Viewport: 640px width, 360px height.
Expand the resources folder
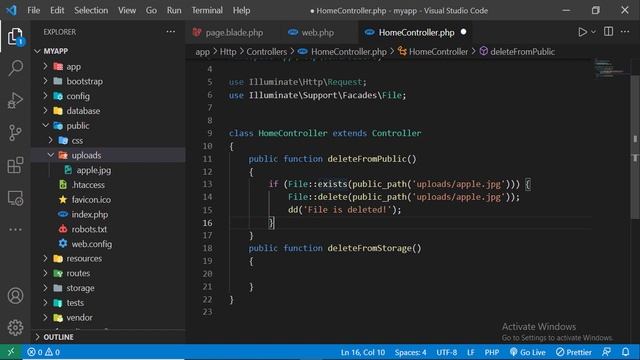(45, 258)
